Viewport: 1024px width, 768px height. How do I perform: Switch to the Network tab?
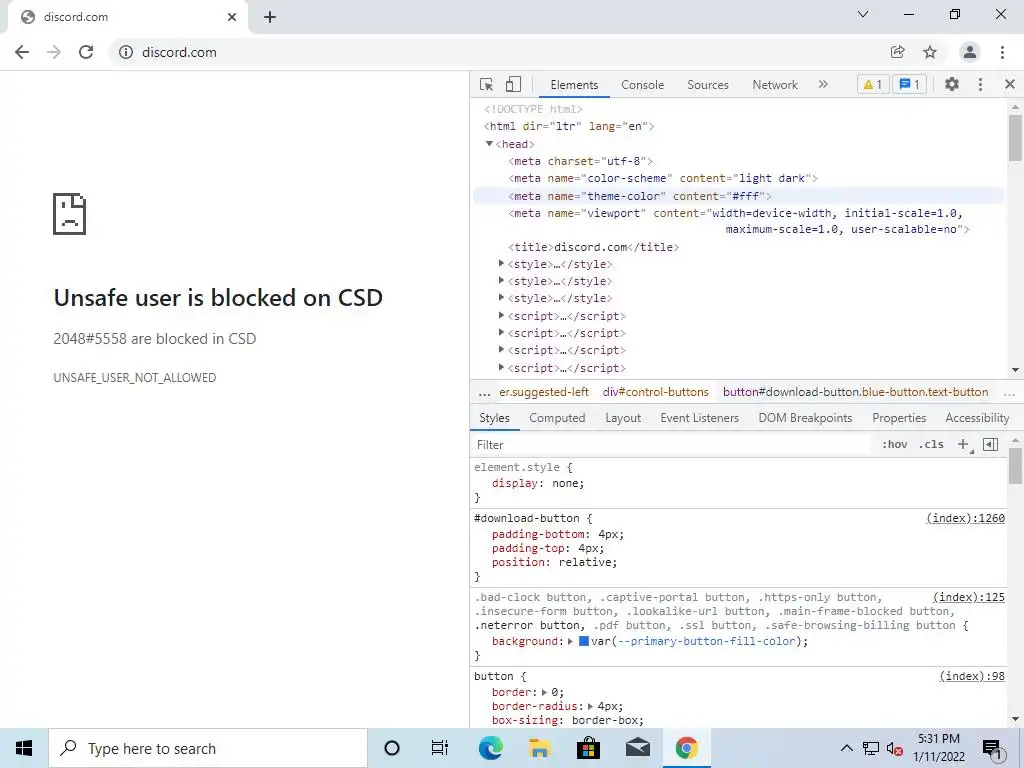775,85
